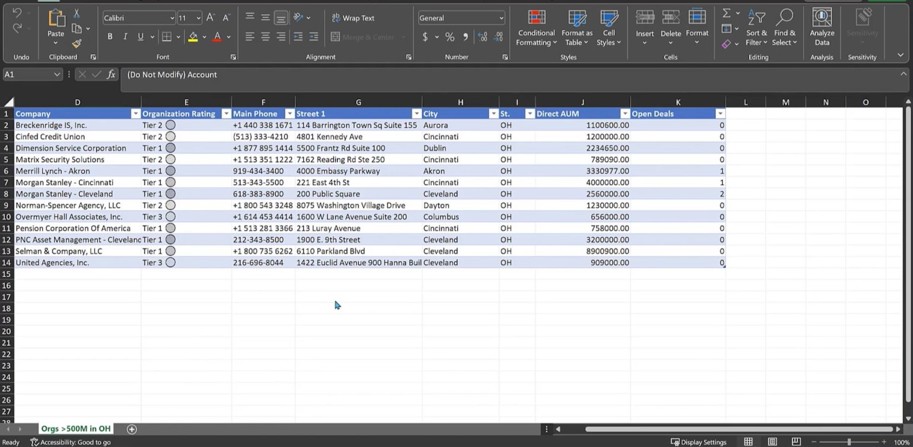The width and height of the screenshot is (913, 447).
Task: Open Open Deals filter dropdown
Action: (721, 114)
